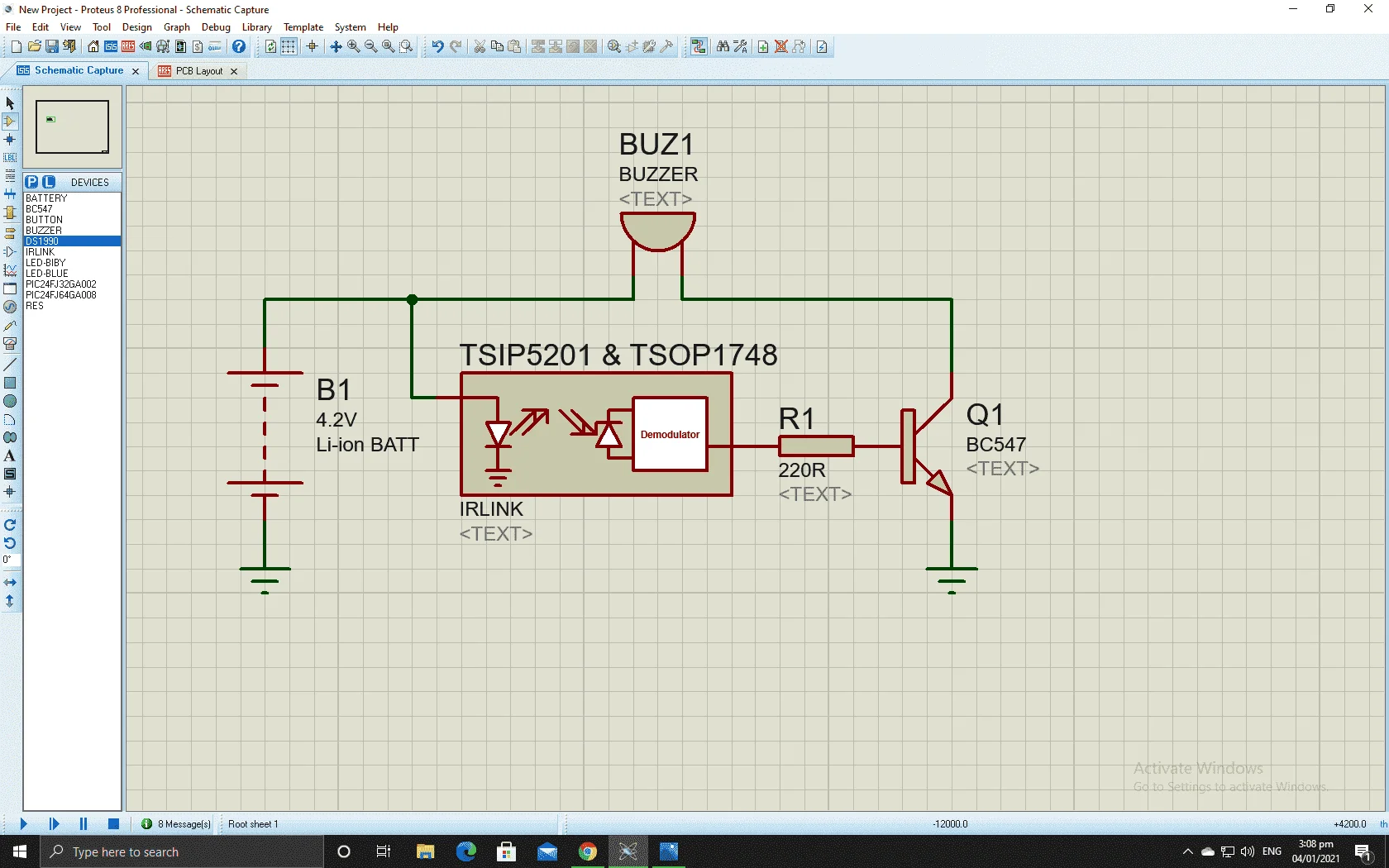Open the blue help question mark icon

tap(239, 47)
